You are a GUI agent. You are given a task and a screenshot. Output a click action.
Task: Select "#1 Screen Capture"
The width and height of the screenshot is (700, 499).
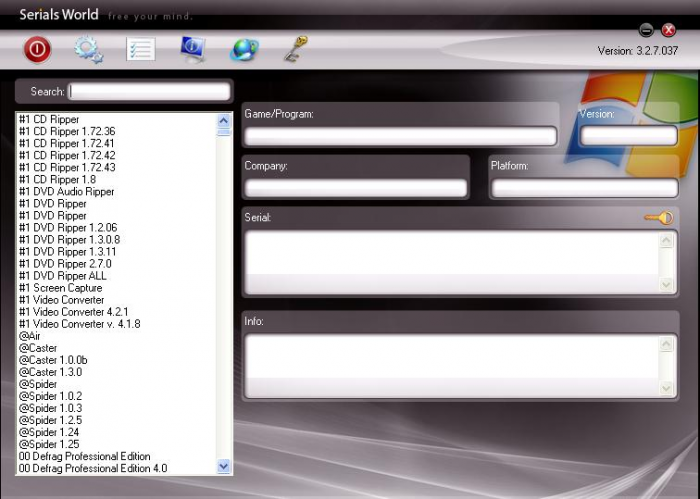(x=61, y=288)
